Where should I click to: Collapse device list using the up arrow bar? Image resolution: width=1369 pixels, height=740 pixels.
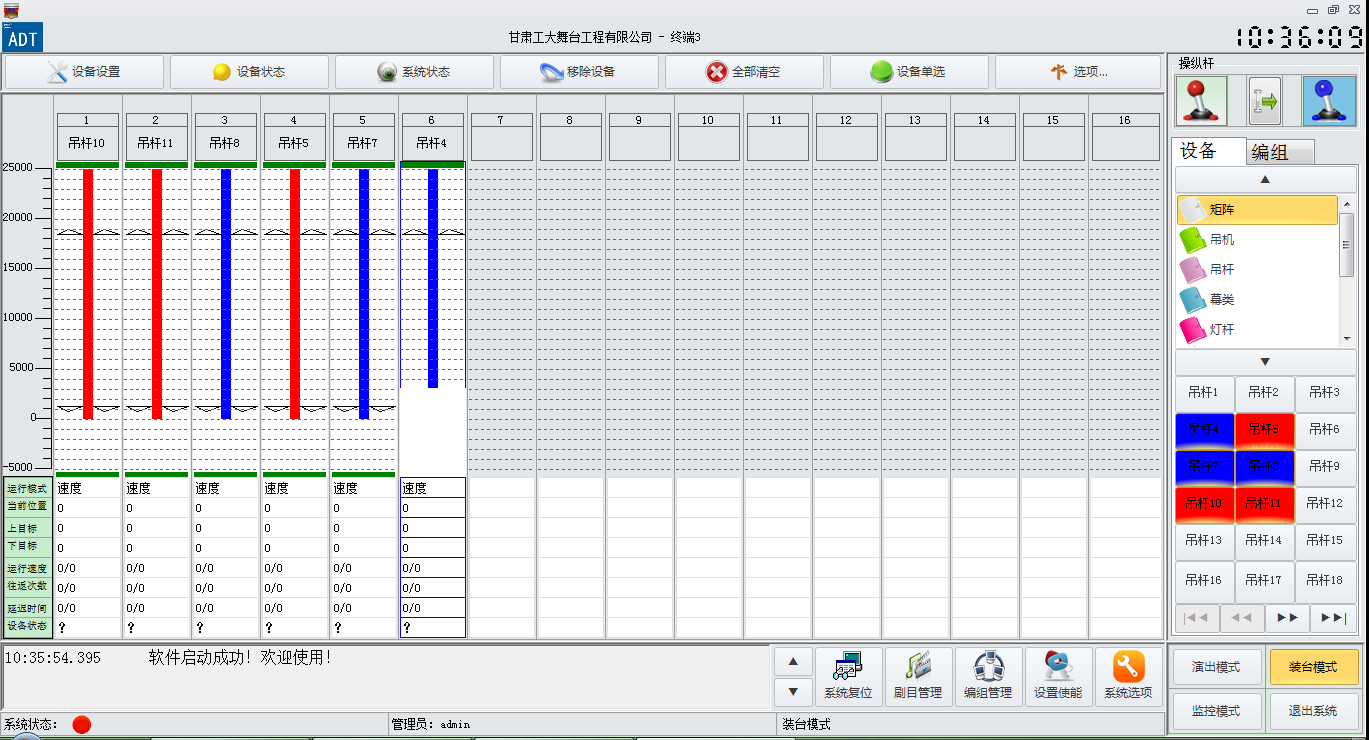point(1265,180)
